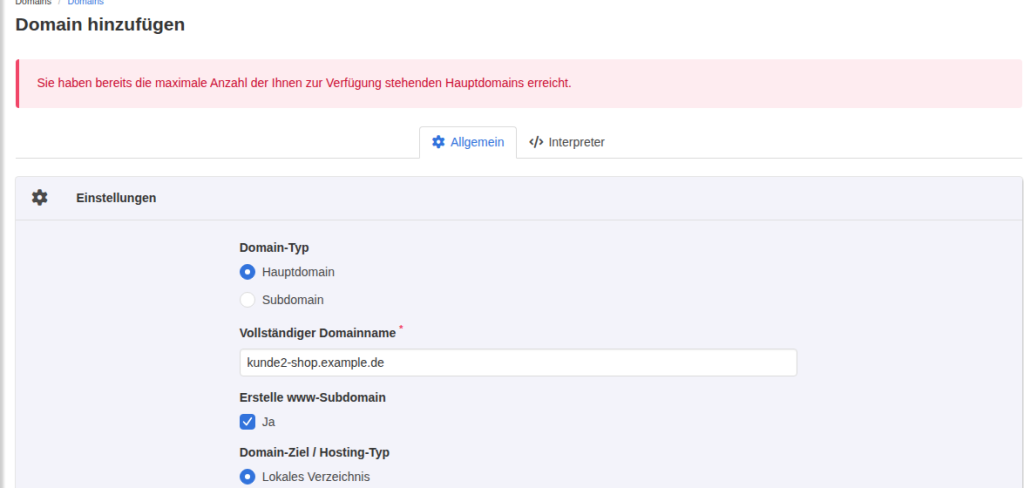Click the Einstellungen section header text

(x=116, y=197)
